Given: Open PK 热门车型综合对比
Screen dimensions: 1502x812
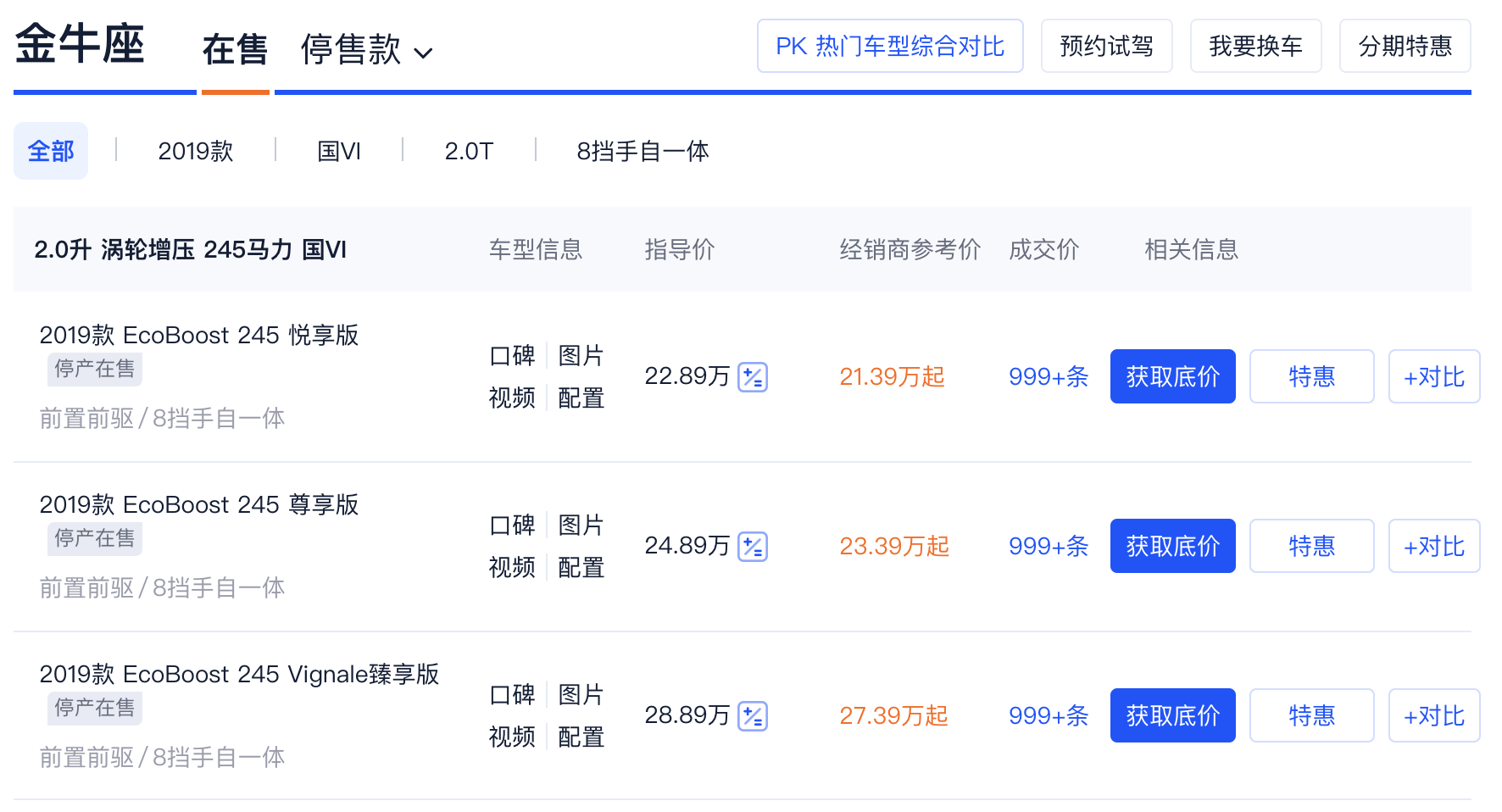Looking at the screenshot, I should (890, 46).
